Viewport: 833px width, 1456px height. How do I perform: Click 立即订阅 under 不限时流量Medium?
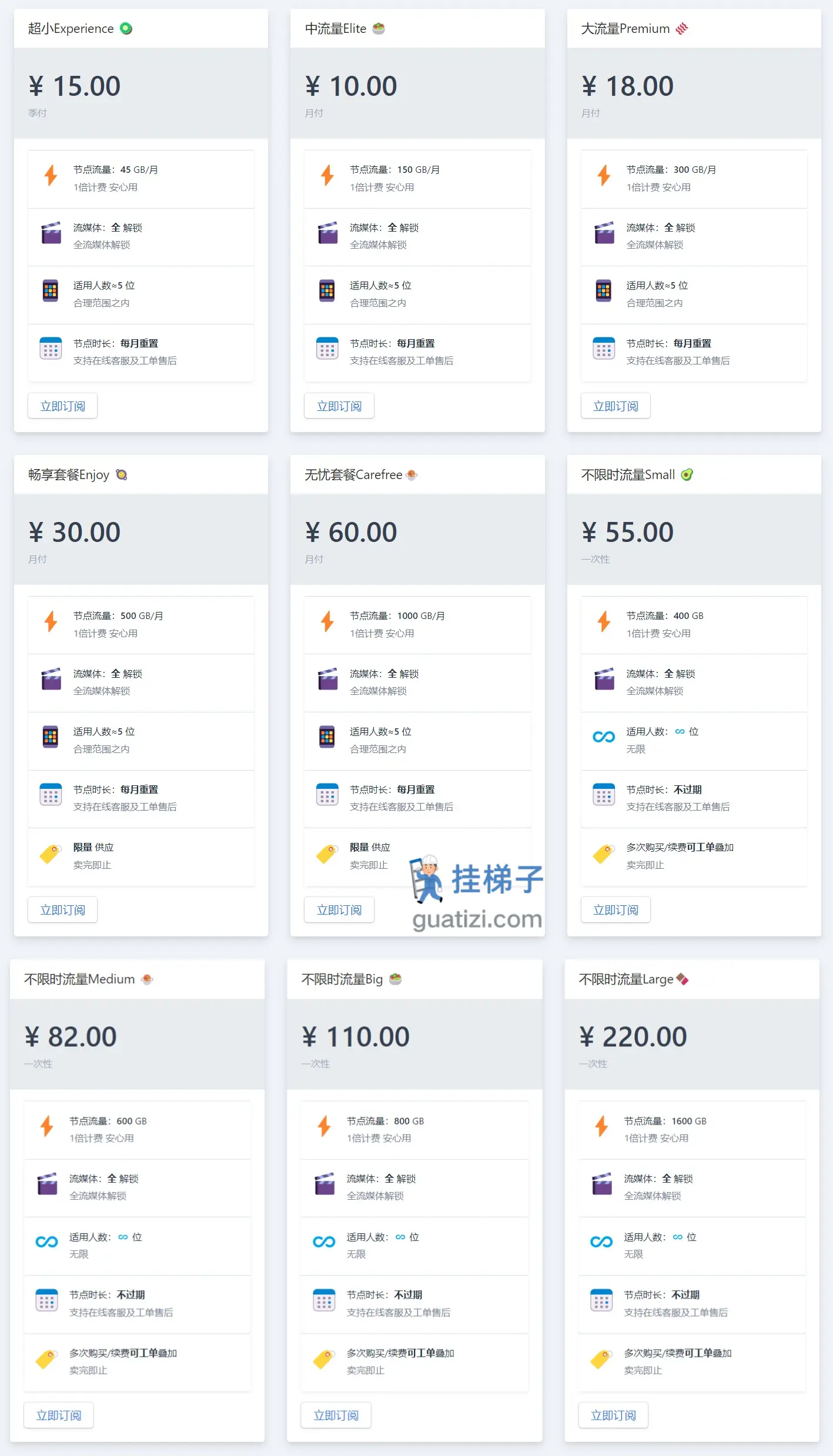coord(59,1415)
